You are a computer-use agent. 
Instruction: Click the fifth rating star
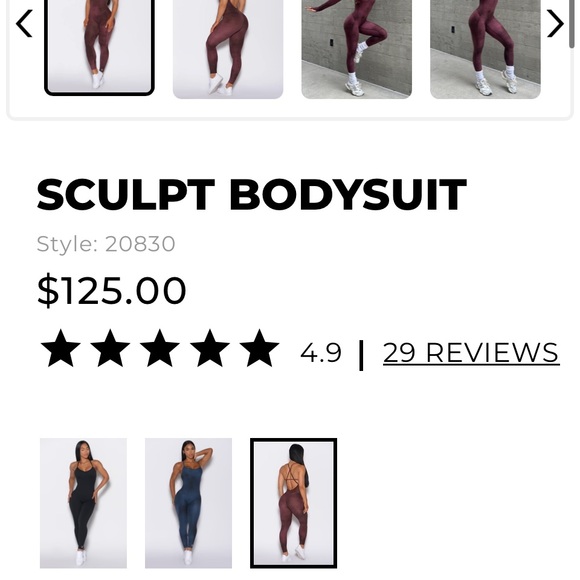pos(259,348)
